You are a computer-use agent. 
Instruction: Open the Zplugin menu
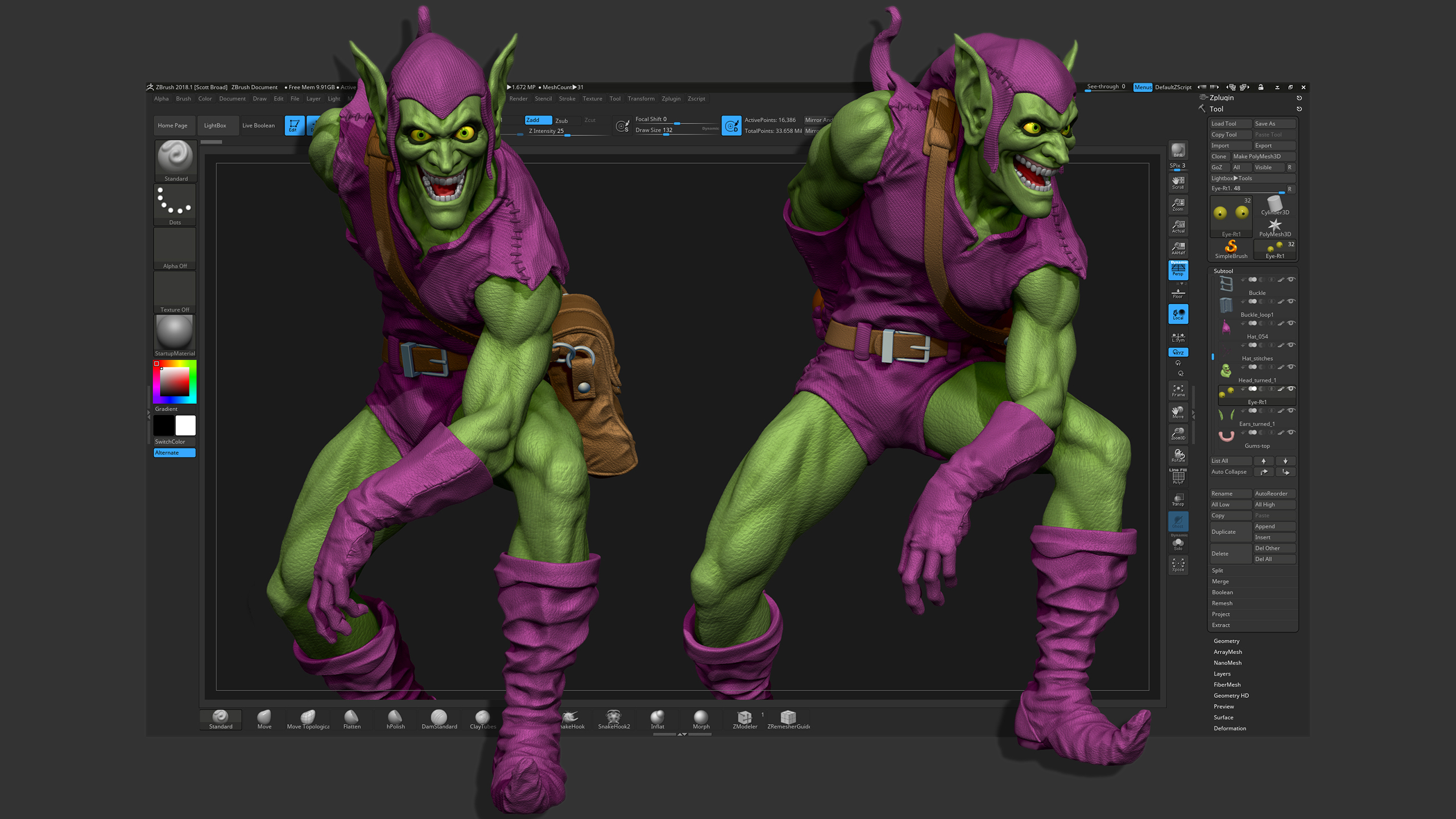pyautogui.click(x=671, y=99)
